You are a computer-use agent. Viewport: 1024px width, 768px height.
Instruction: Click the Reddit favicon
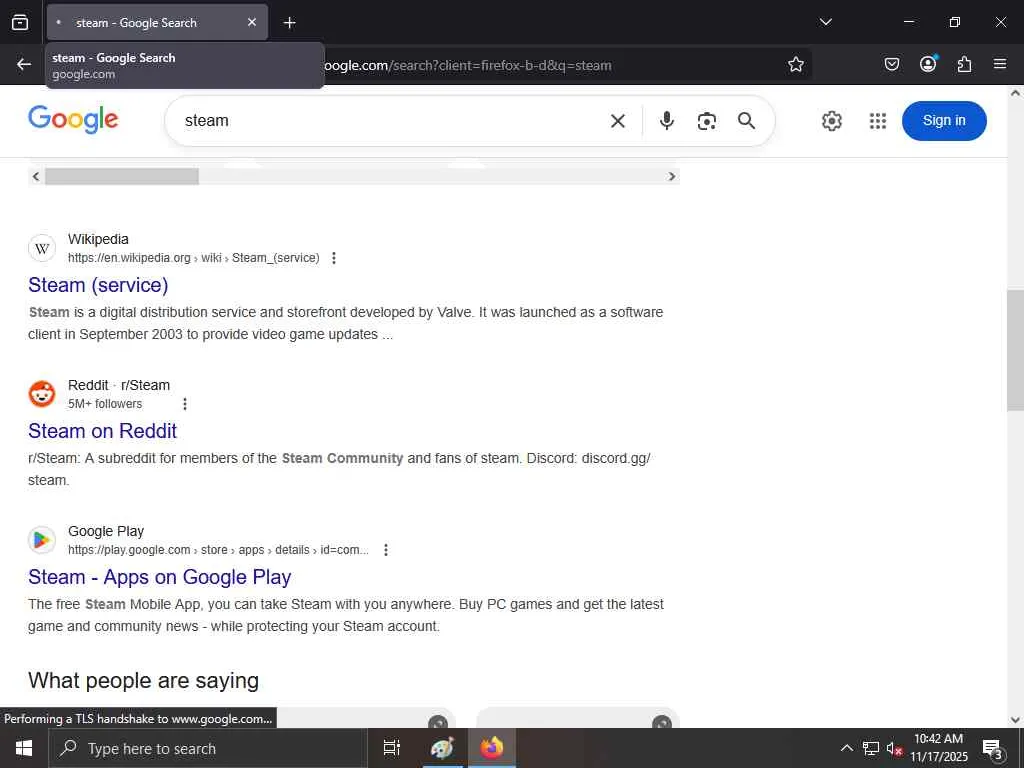tap(42, 394)
